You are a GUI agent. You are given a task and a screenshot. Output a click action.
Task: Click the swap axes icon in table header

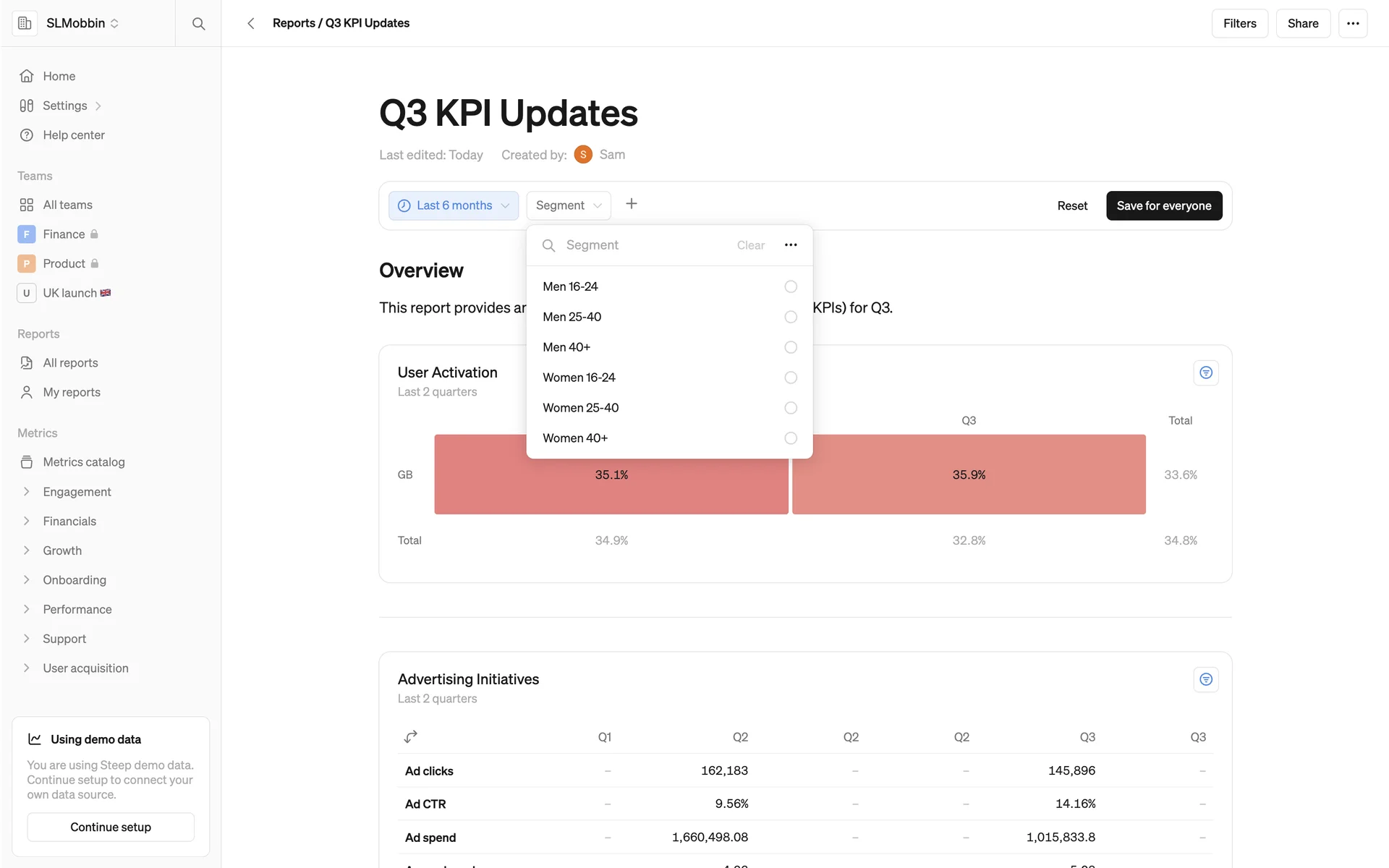[x=411, y=736]
